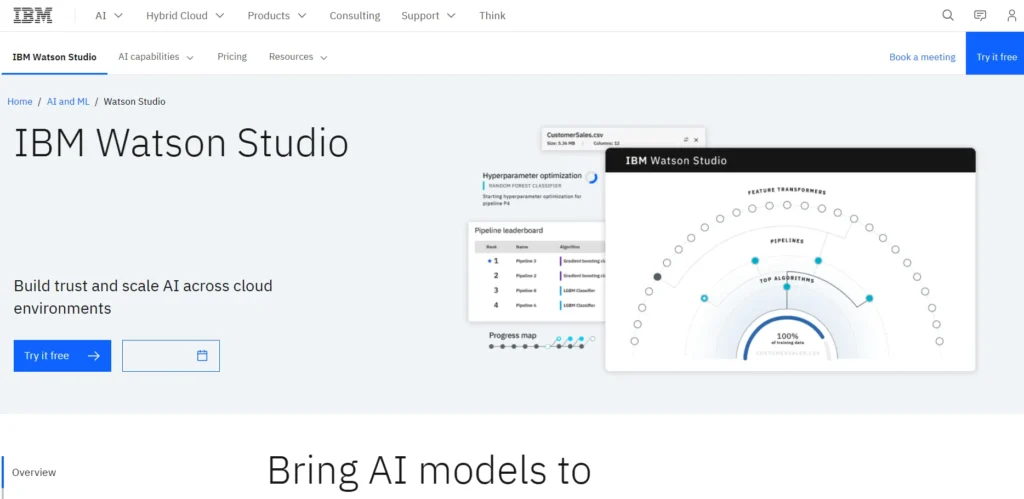1024x499 pixels.
Task: Open the AI and ML breadcrumb link
Action: point(68,101)
